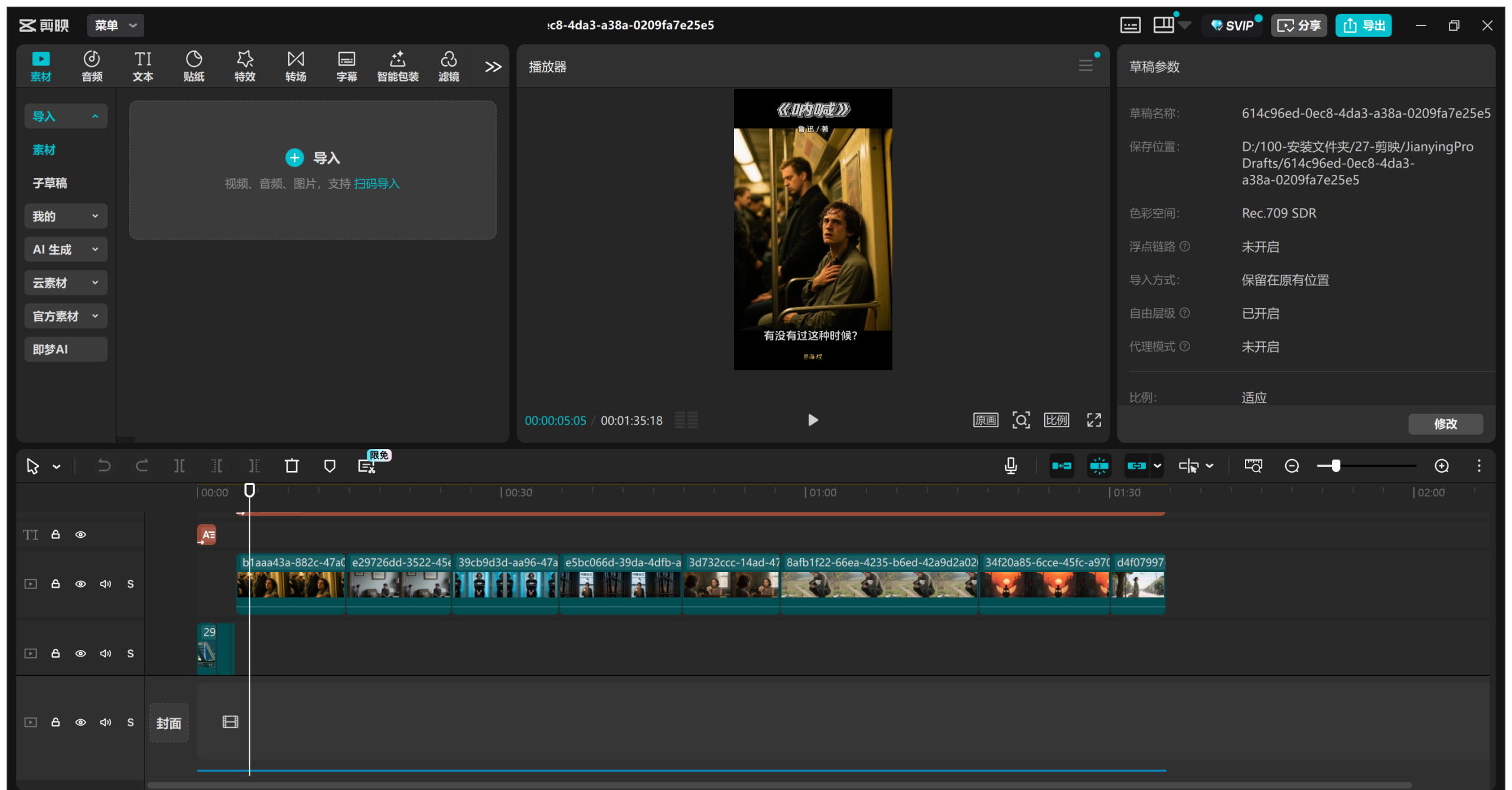1512x790 pixels.
Task: Open the 菜单 dropdown menu
Action: (x=115, y=25)
